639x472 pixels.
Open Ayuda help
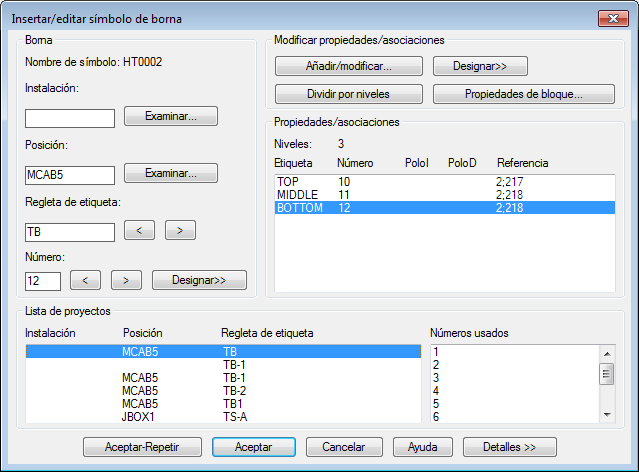(423, 447)
